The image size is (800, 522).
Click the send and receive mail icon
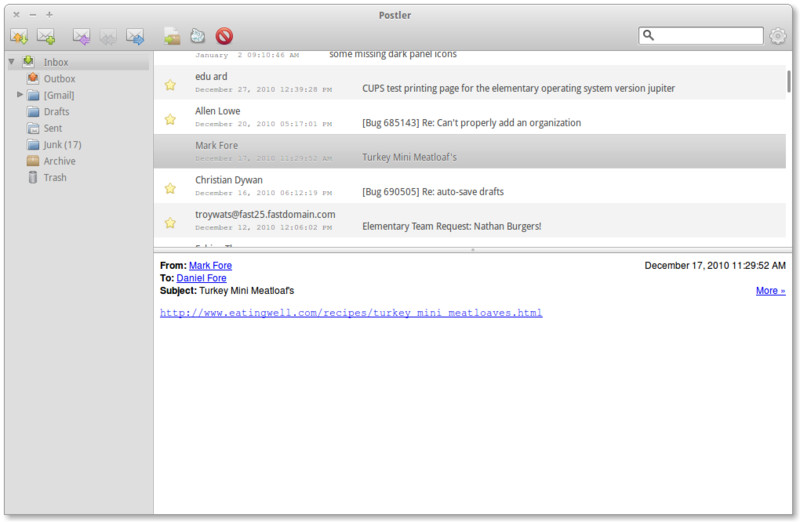tap(19, 36)
